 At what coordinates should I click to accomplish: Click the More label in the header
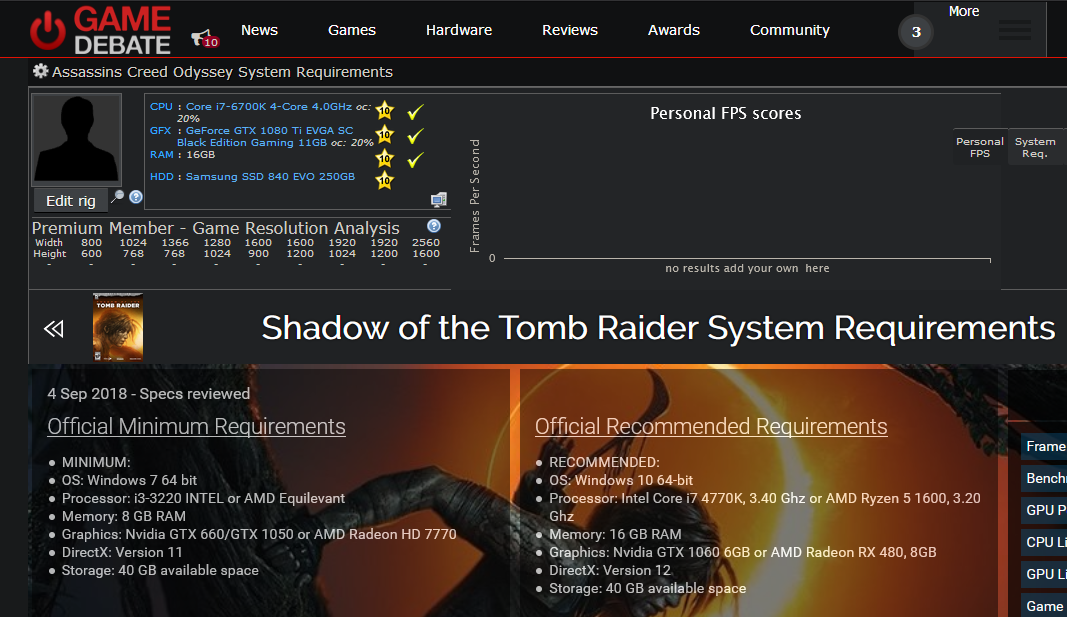point(964,11)
